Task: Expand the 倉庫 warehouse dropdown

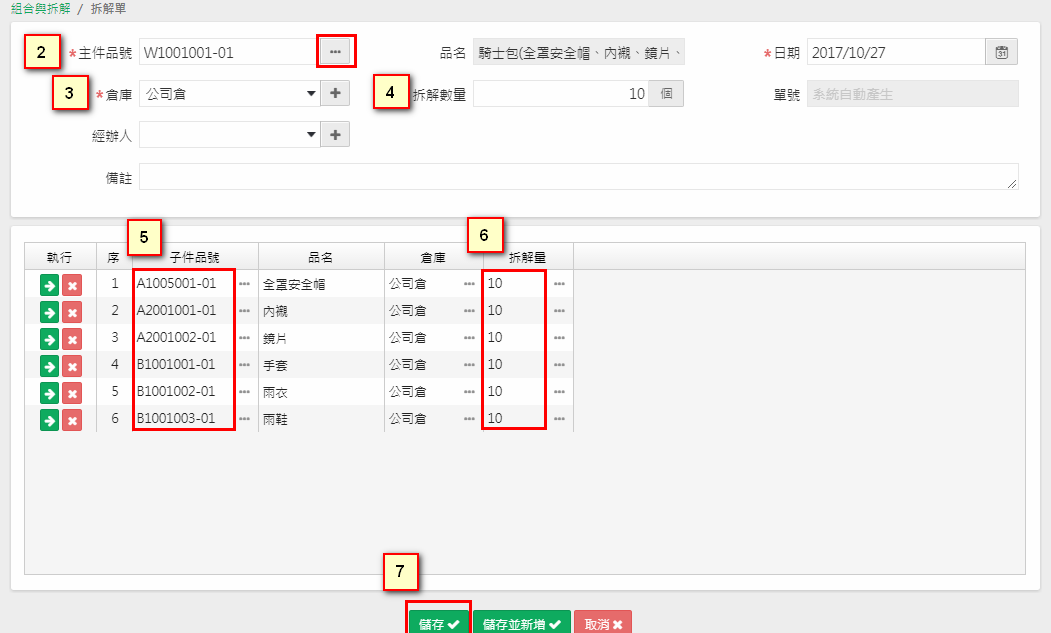Action: click(x=311, y=93)
